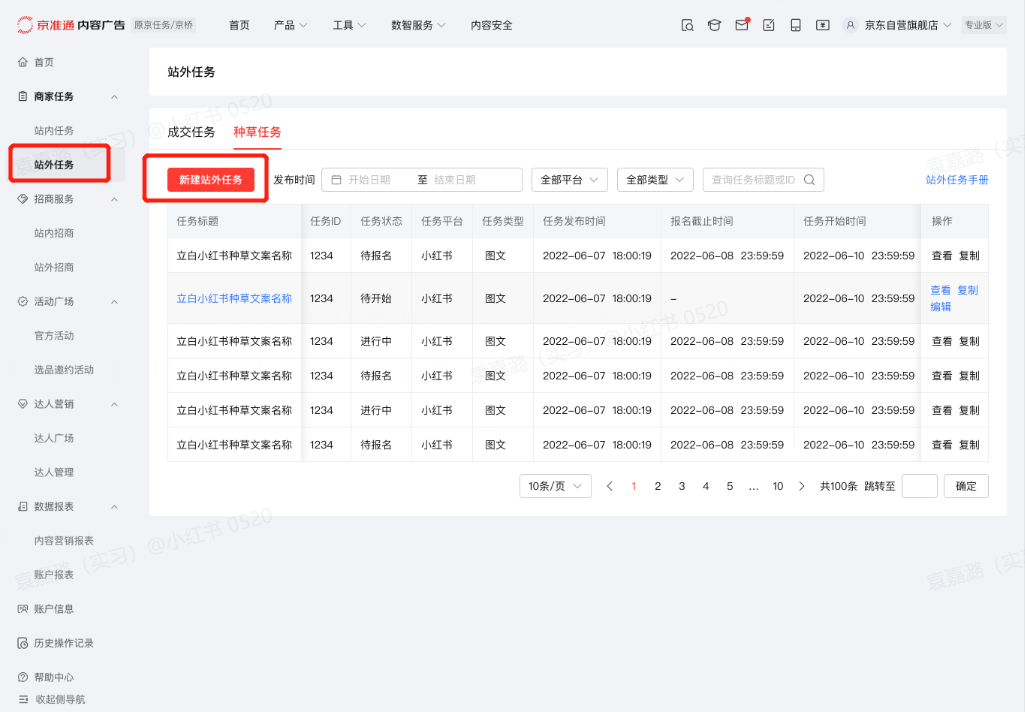Switch to the 成交任务 tab
The height and width of the screenshot is (712, 1025).
[x=191, y=132]
